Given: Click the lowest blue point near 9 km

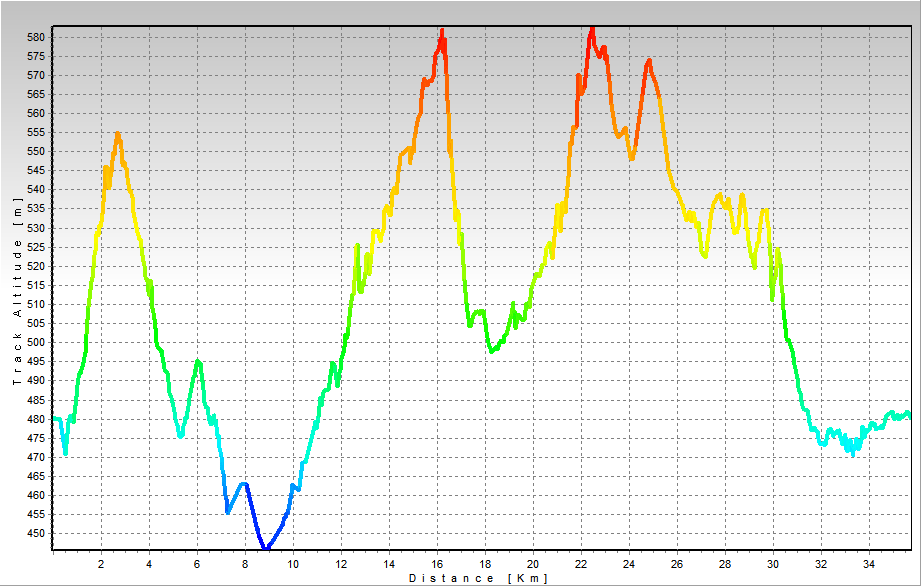Looking at the screenshot, I should (266, 547).
